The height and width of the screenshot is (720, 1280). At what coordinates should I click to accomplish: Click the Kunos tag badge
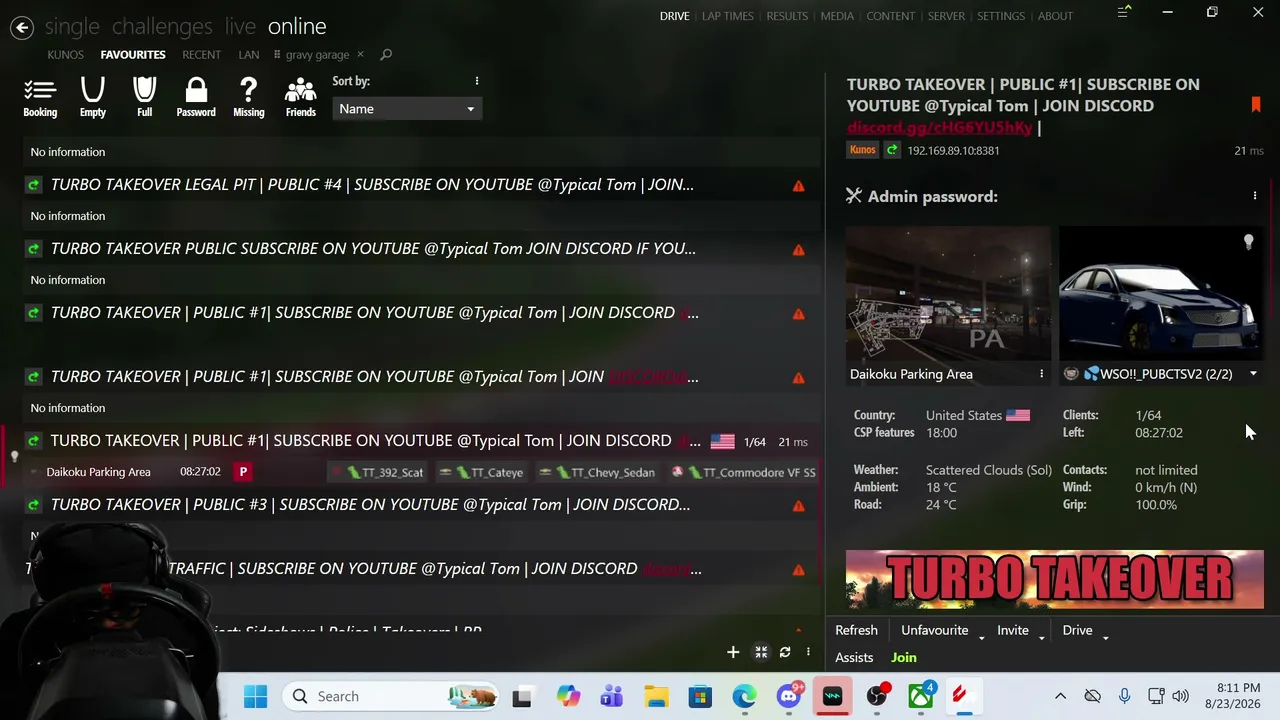click(862, 150)
